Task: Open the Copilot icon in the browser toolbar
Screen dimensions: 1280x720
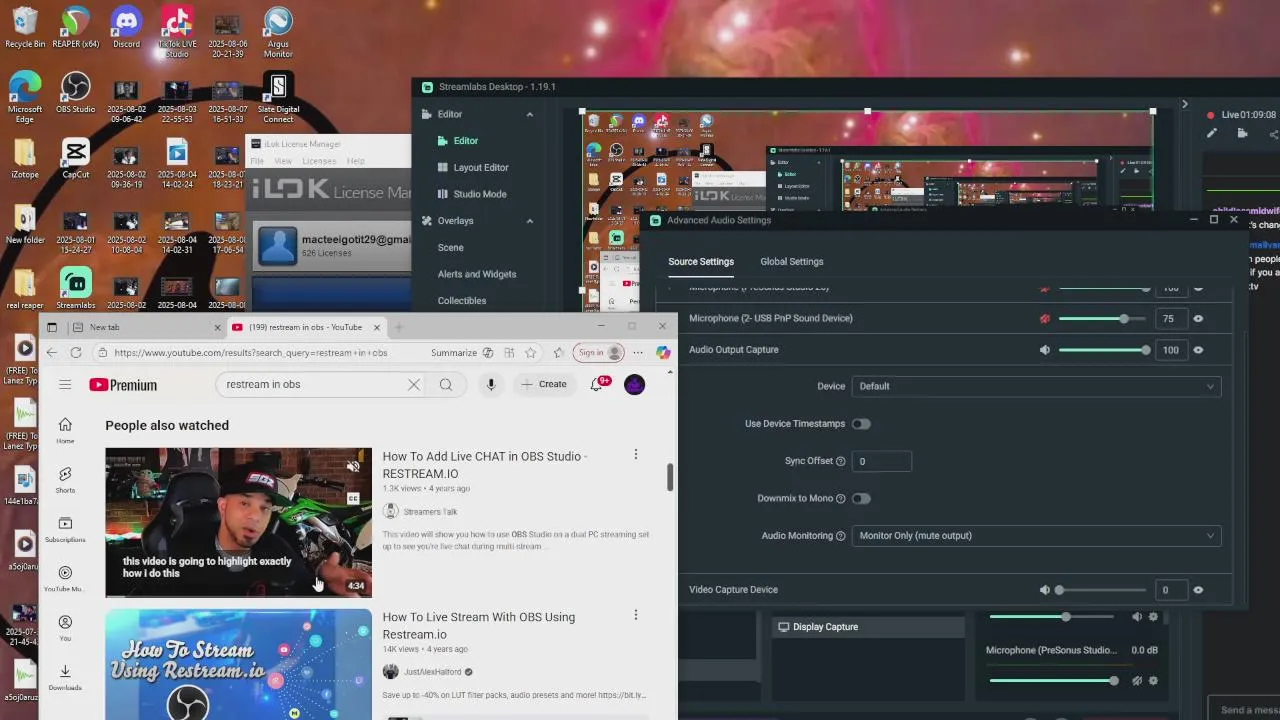Action: coord(662,352)
